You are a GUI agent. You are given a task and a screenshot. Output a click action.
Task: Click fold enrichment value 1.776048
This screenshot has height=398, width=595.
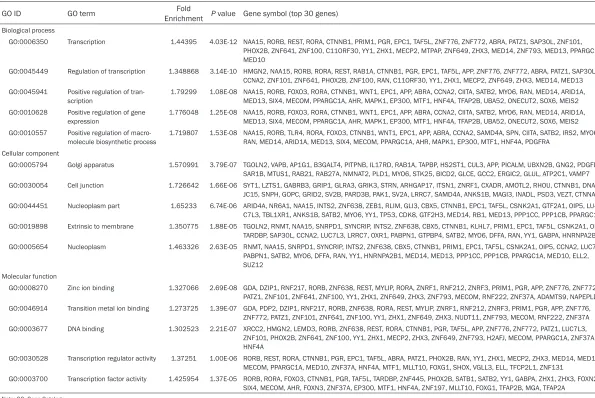coord(184,112)
